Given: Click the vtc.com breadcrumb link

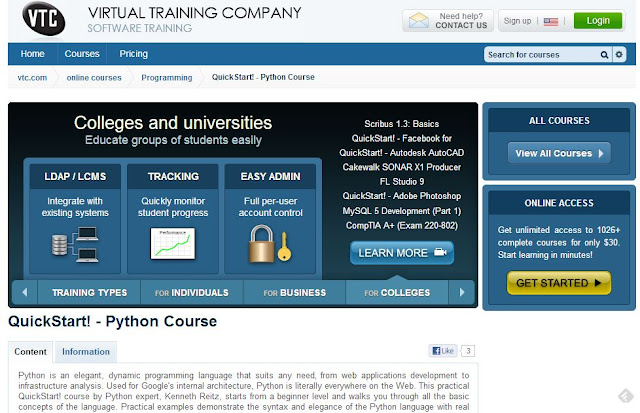Looking at the screenshot, I should click(32, 78).
